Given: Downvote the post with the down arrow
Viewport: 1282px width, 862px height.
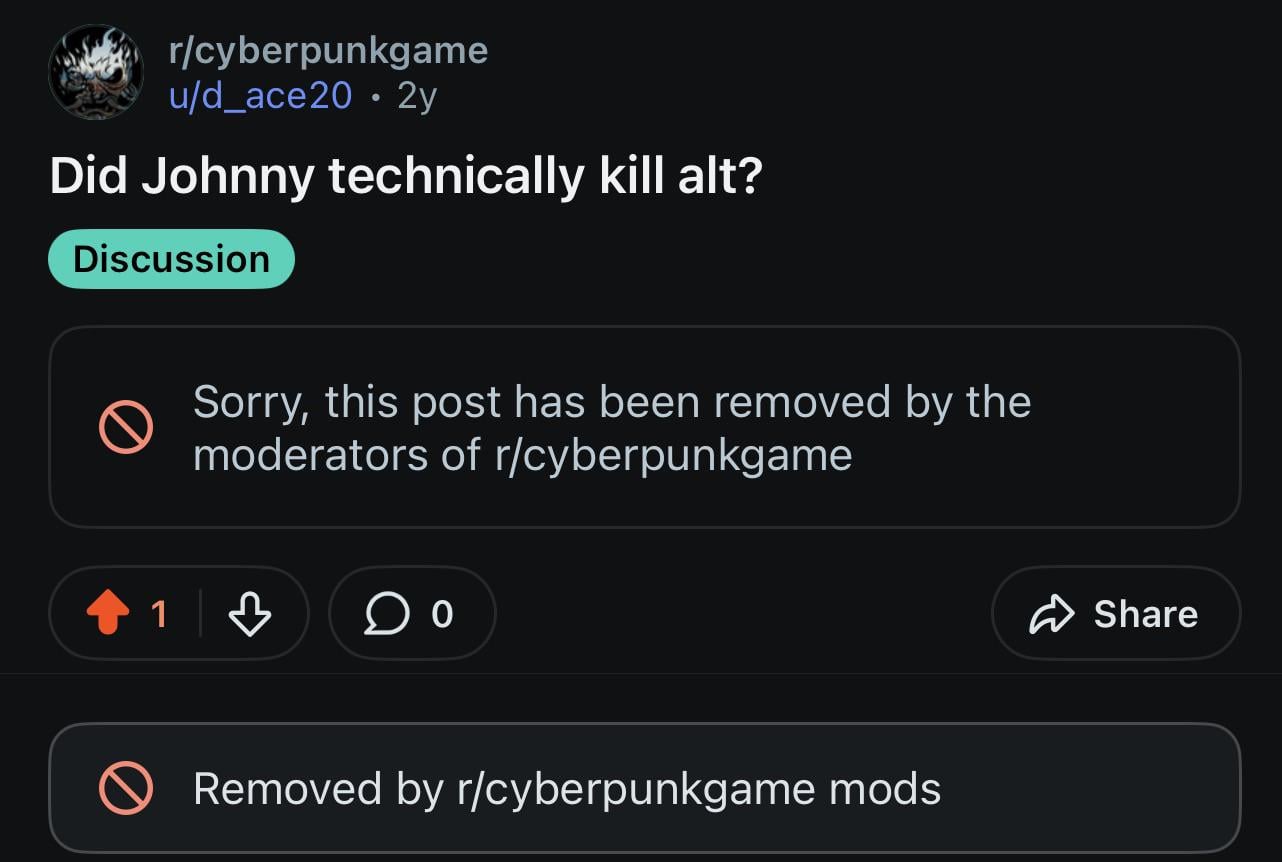Looking at the screenshot, I should click(249, 613).
